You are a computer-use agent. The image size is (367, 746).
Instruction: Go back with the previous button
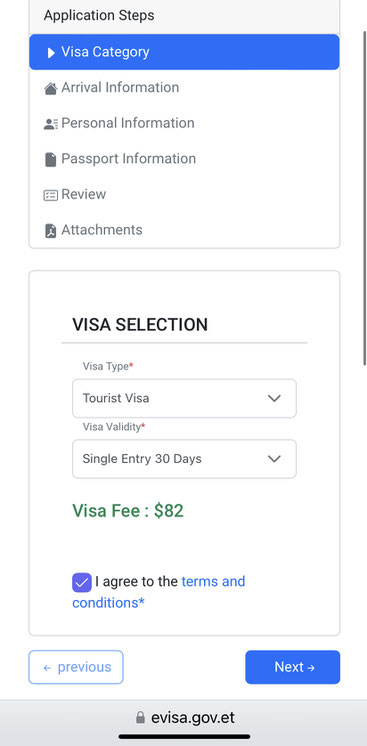[x=76, y=667]
